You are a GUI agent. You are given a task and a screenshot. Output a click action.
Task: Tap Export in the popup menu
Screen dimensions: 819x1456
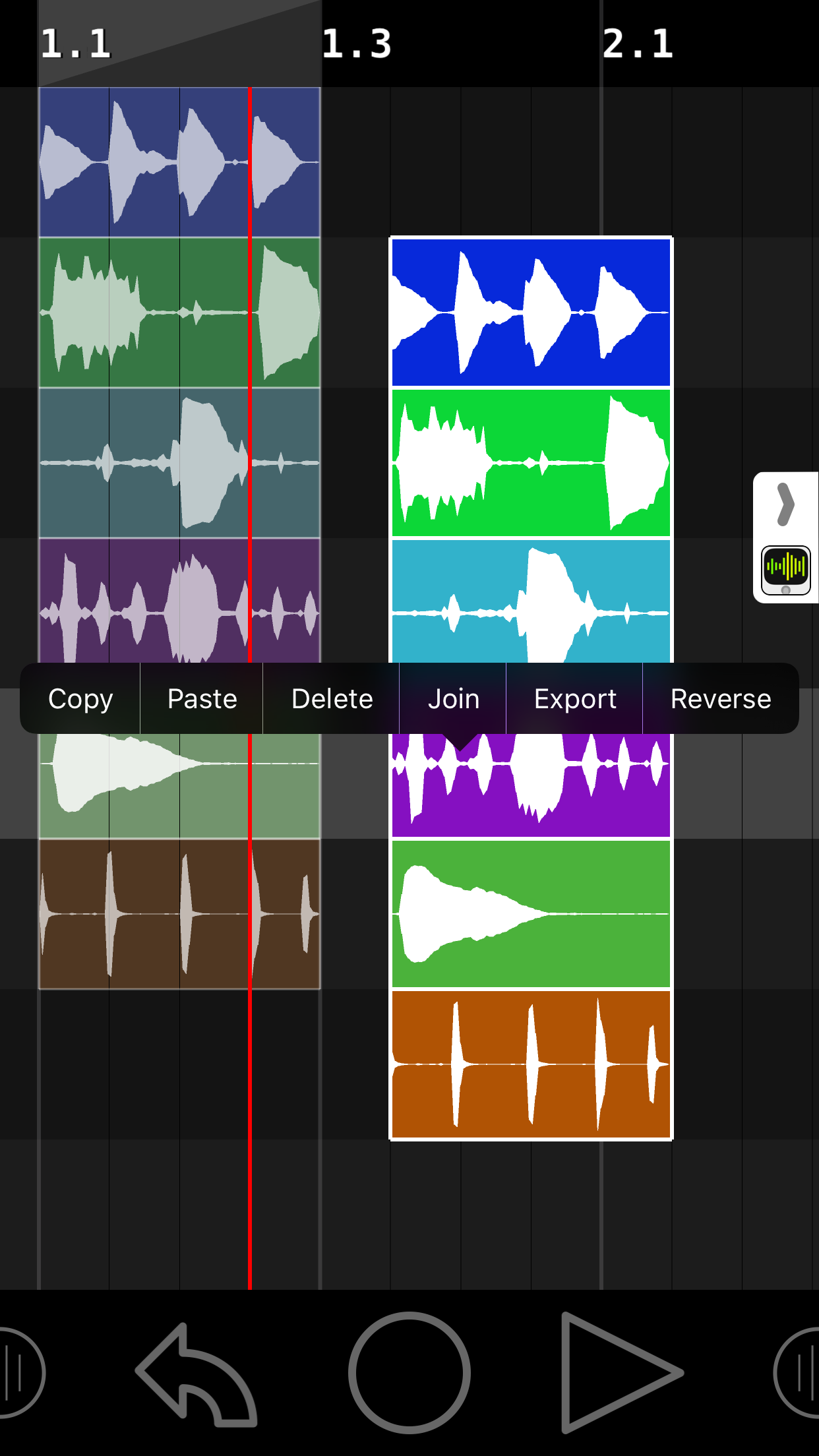coord(575,699)
